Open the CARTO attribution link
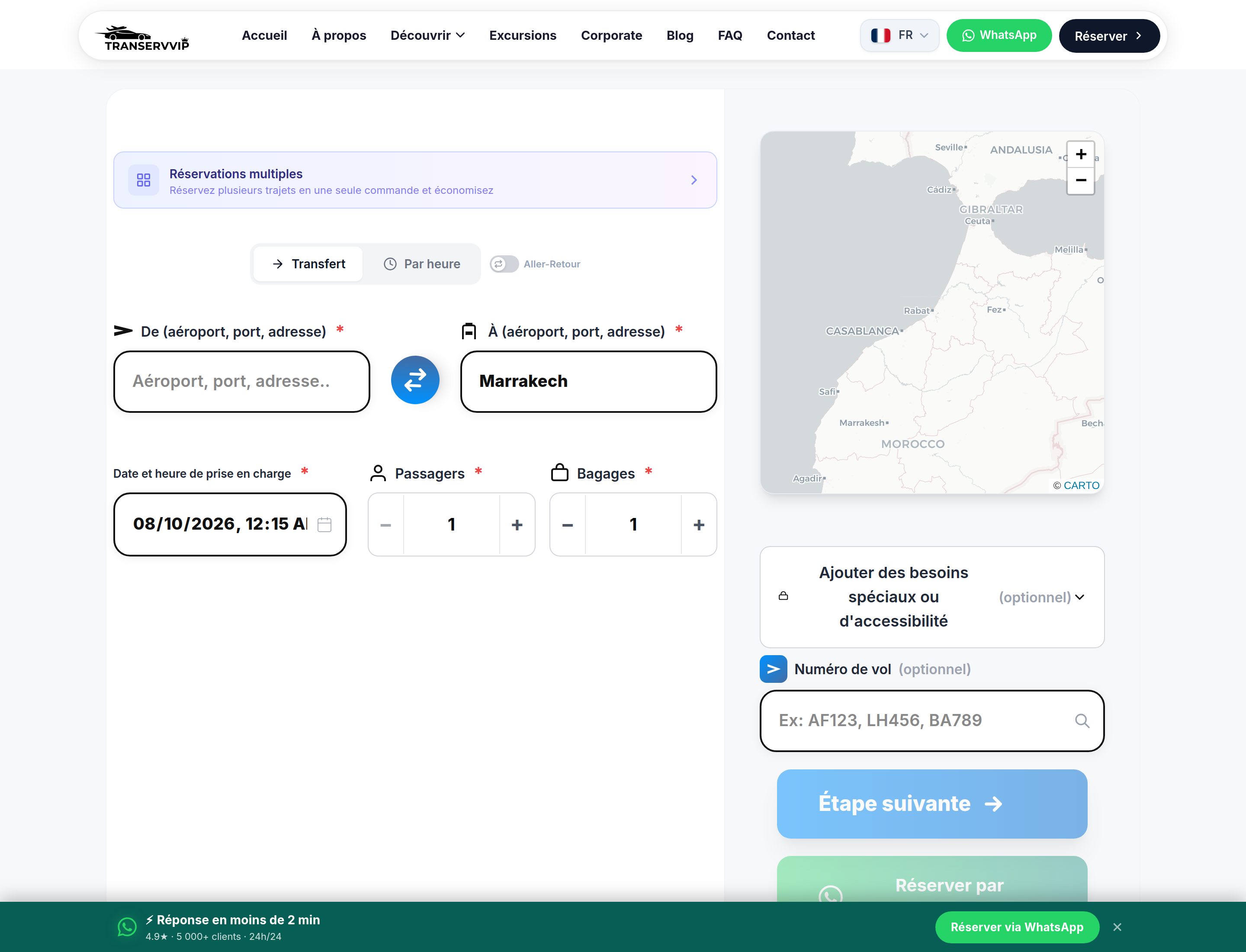1246x952 pixels. [x=1081, y=486]
